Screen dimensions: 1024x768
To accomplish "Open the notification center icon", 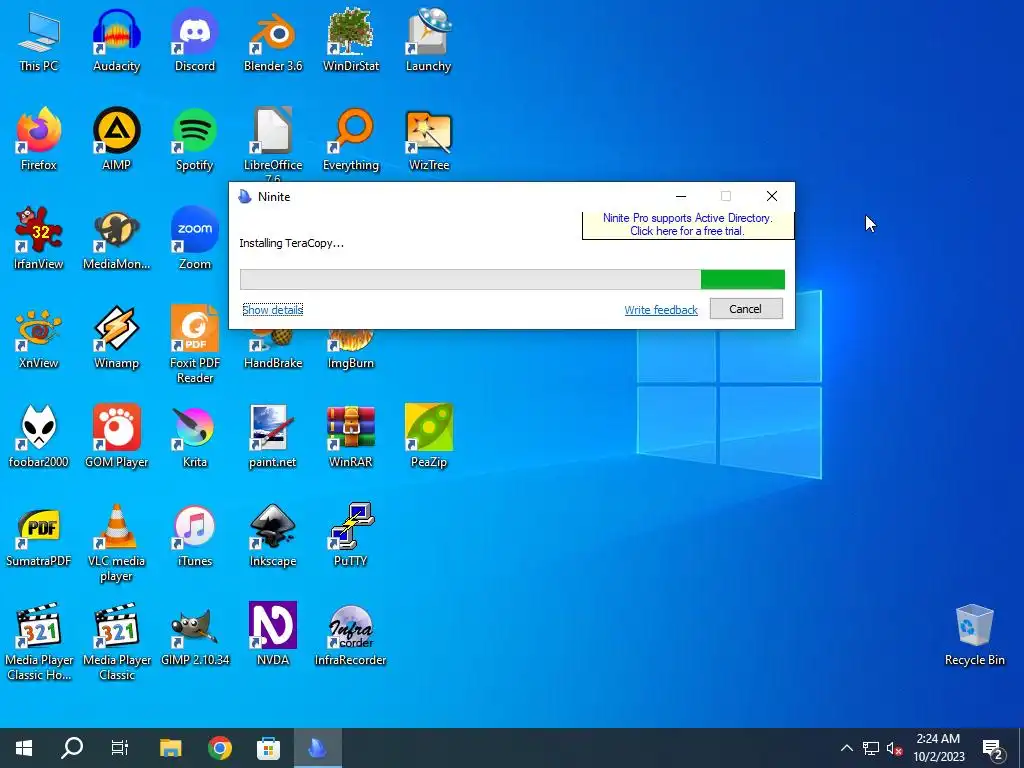I will pos(993,748).
